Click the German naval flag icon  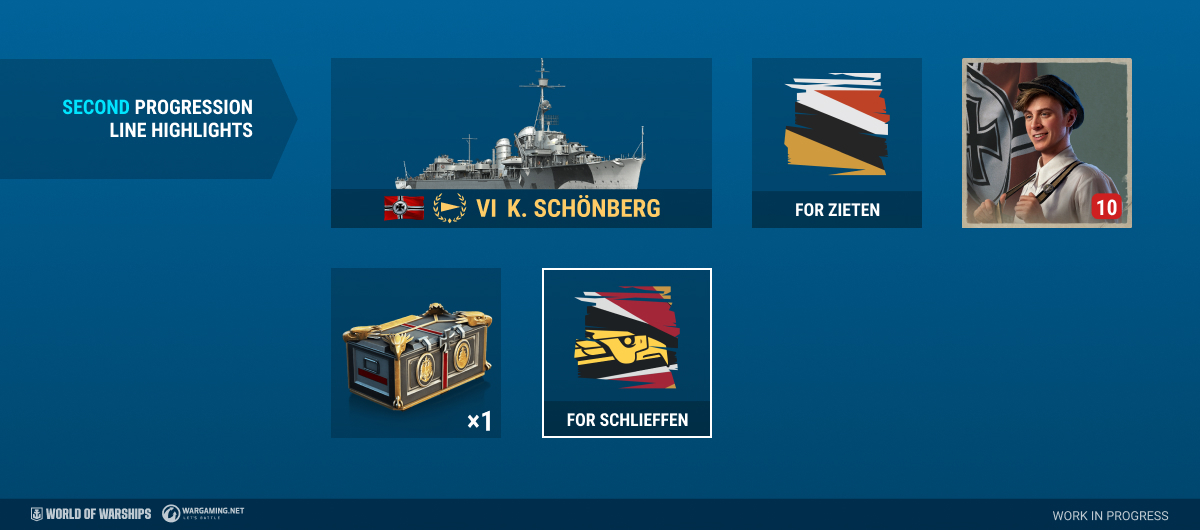[403, 208]
